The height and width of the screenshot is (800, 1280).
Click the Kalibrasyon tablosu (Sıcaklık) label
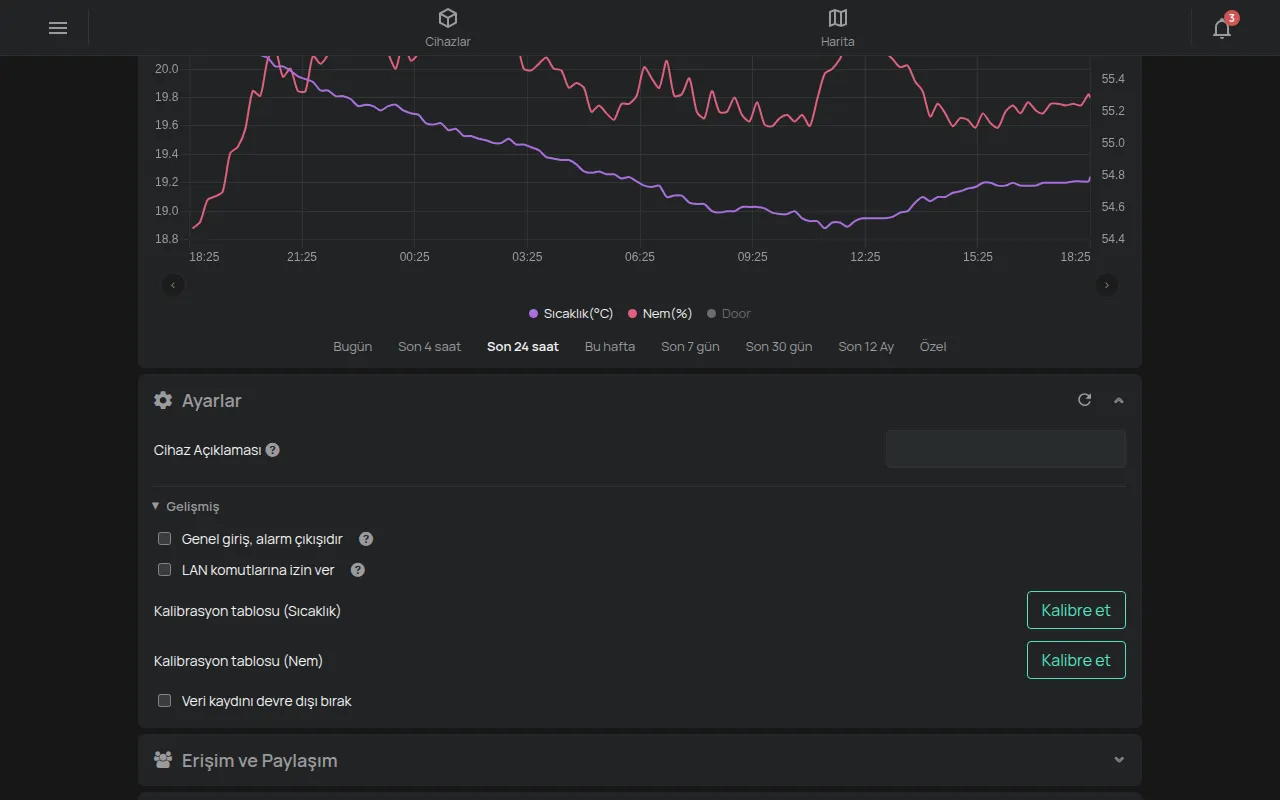[247, 611]
